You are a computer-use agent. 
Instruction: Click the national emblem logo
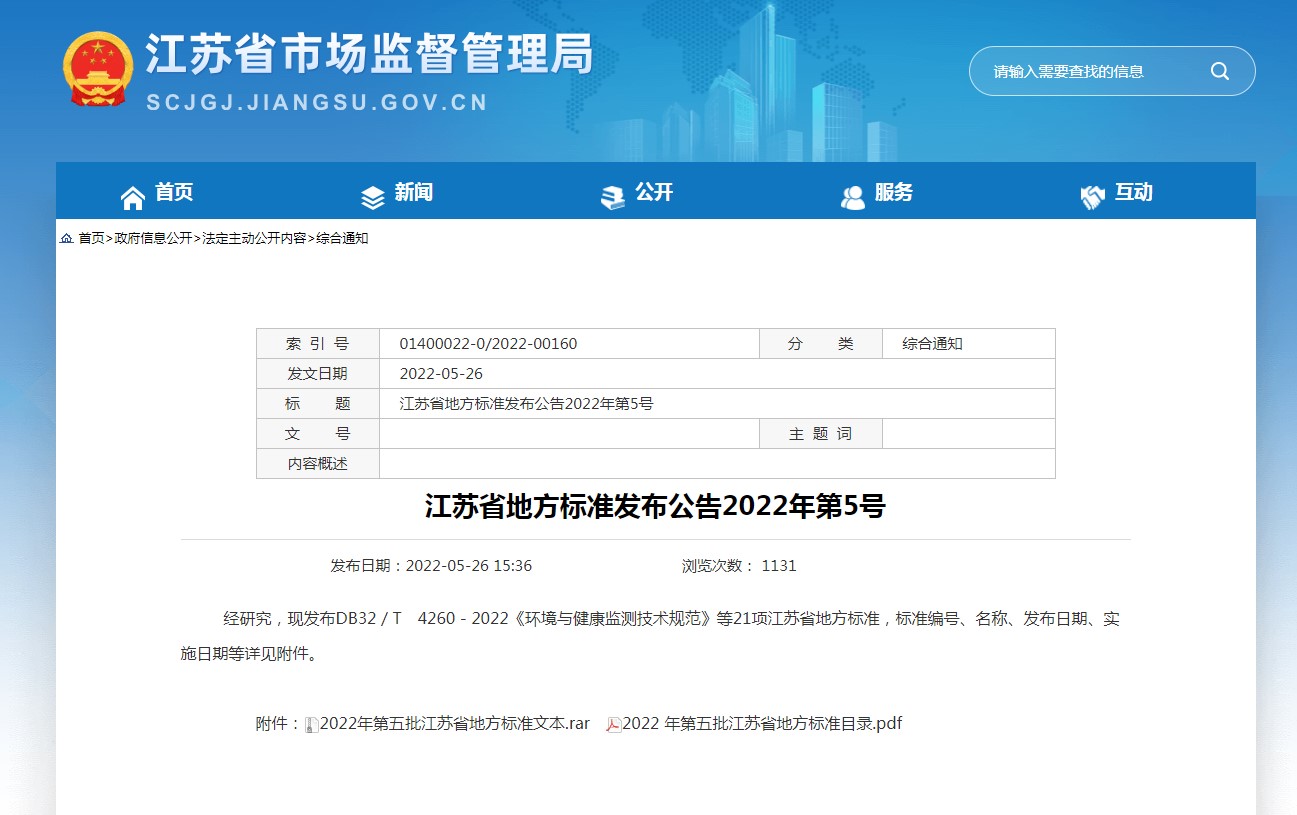tap(98, 69)
